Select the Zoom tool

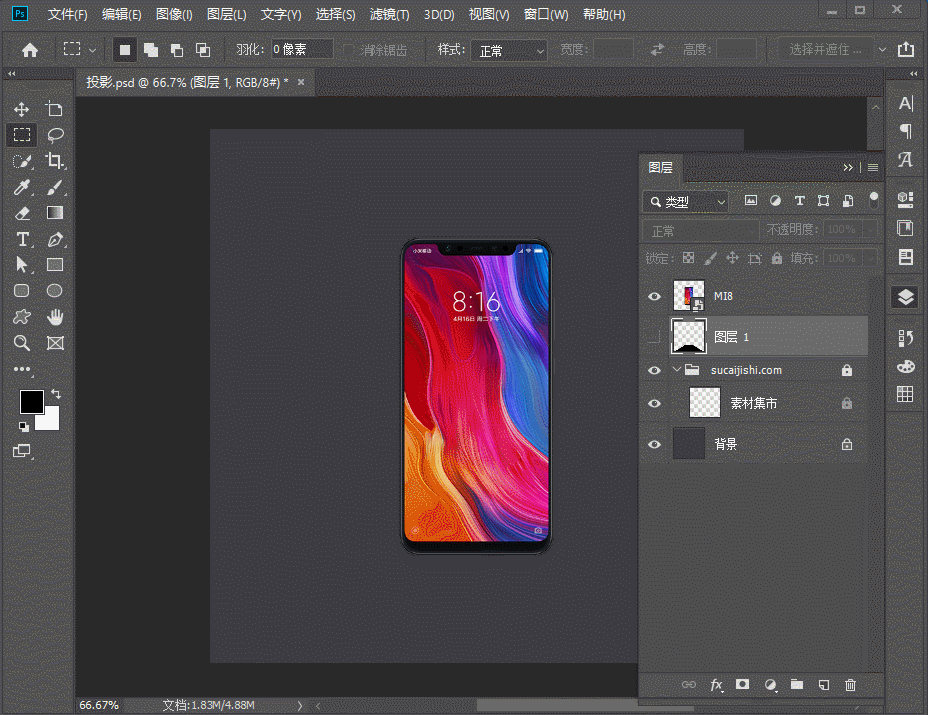[22, 343]
